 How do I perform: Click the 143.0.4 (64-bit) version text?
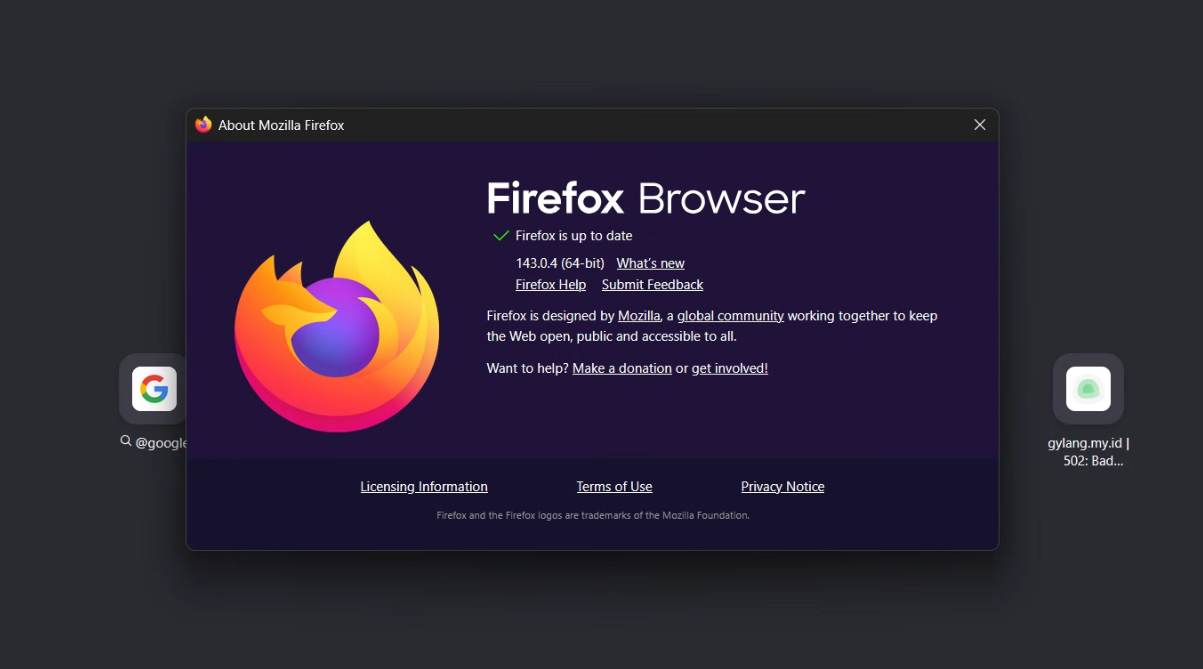pyautogui.click(x=559, y=263)
